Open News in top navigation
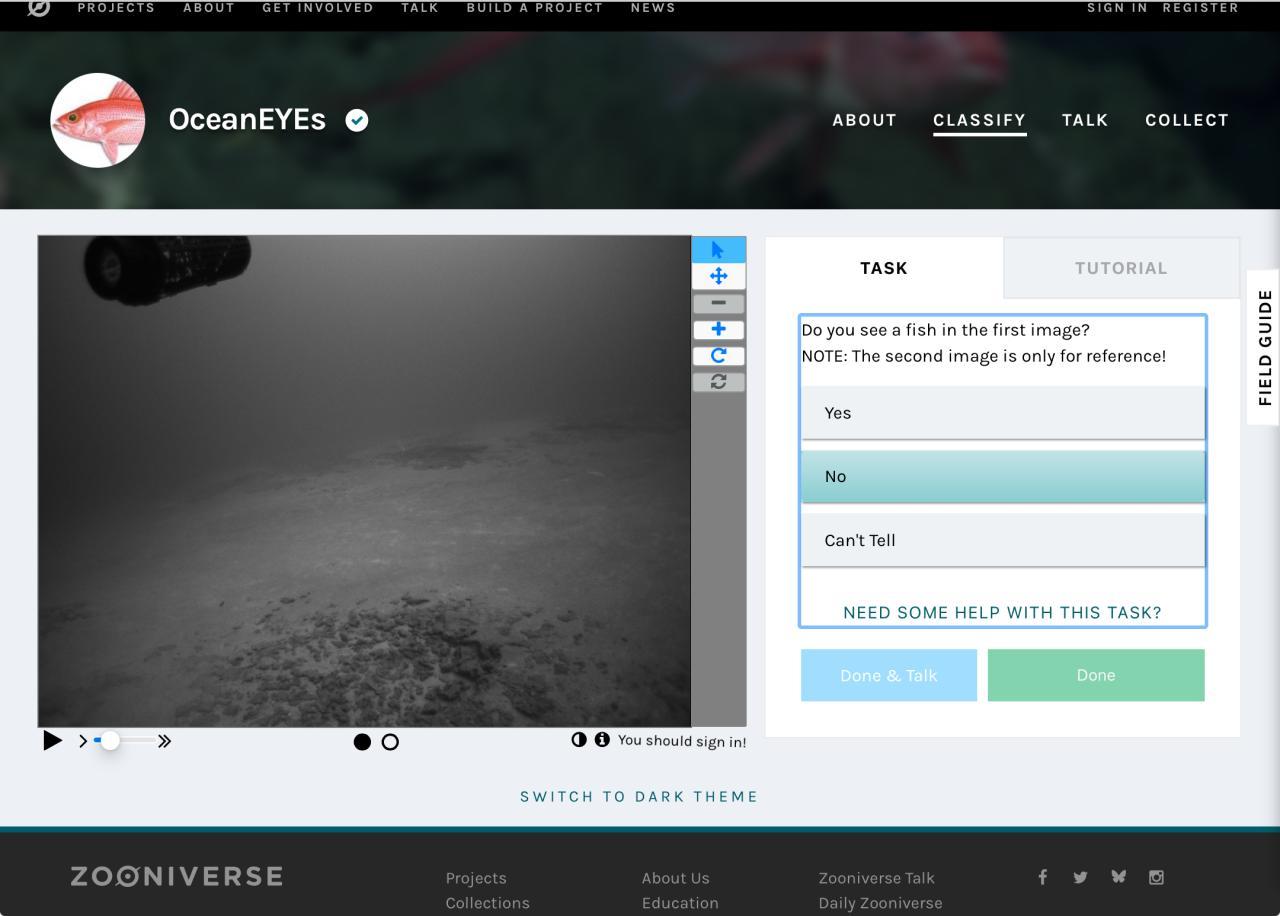Viewport: 1280px width, 916px height. click(653, 8)
